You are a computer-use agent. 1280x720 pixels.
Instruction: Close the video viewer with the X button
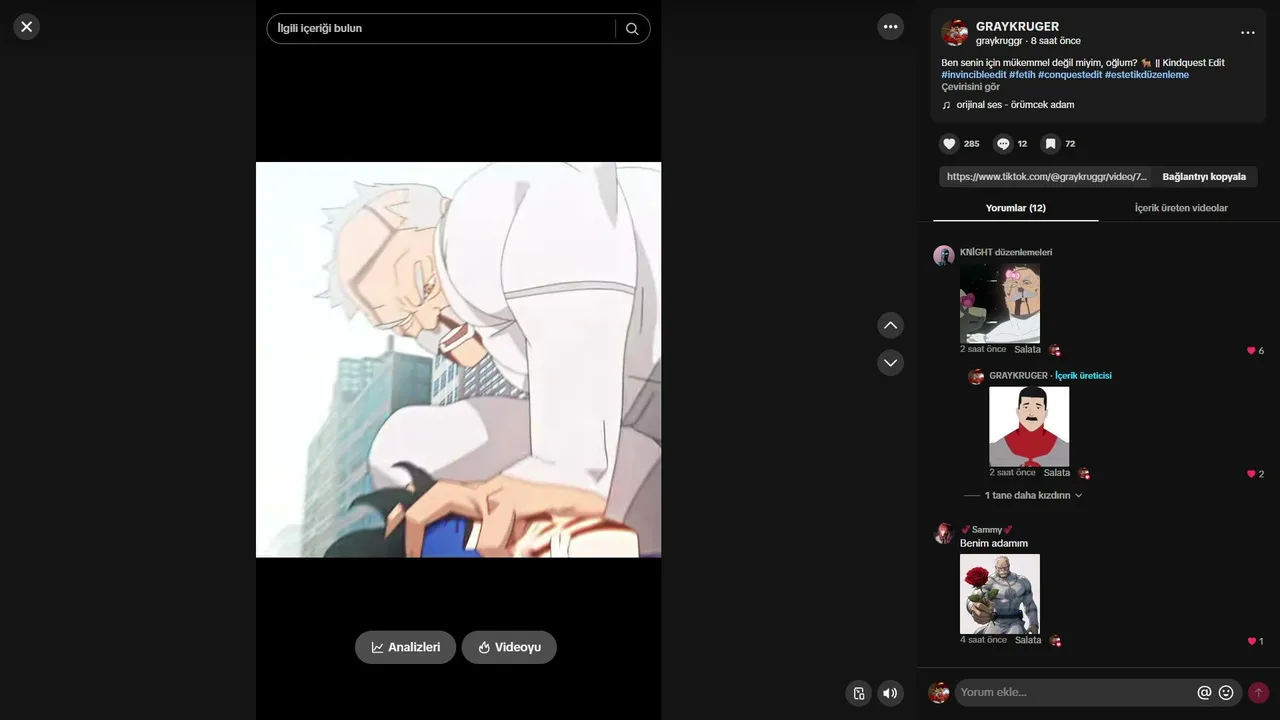click(x=27, y=27)
